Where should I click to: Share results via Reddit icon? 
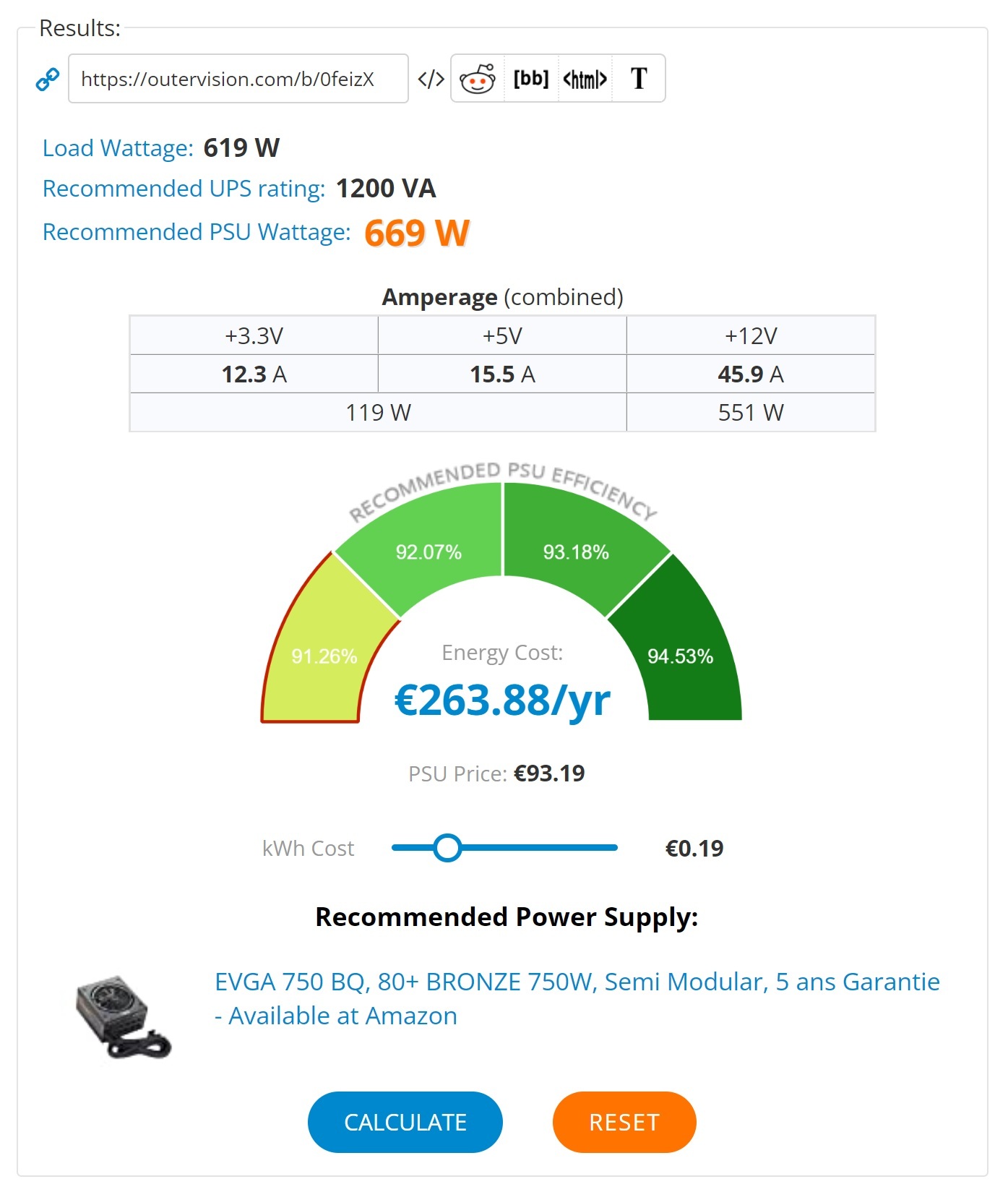(478, 78)
